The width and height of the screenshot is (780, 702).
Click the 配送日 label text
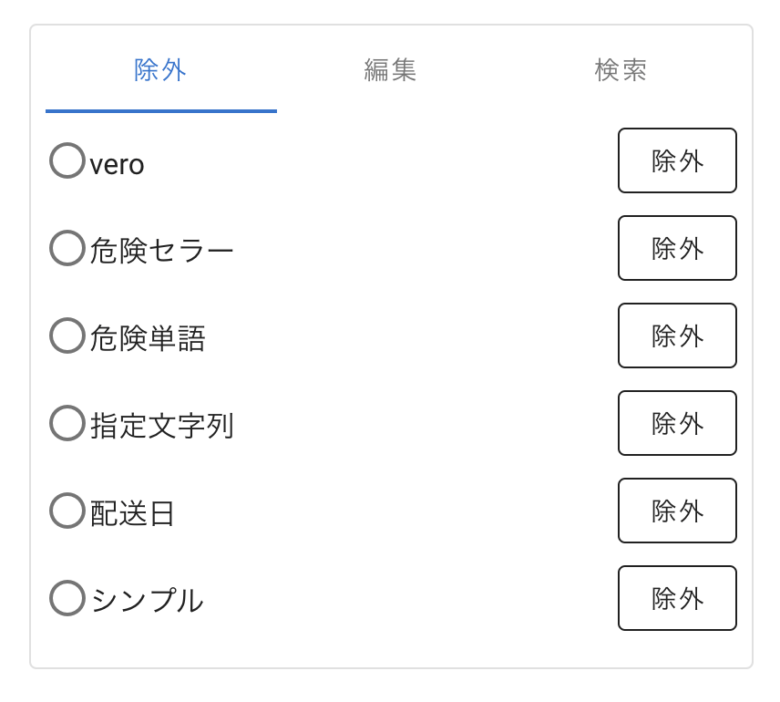(132, 513)
